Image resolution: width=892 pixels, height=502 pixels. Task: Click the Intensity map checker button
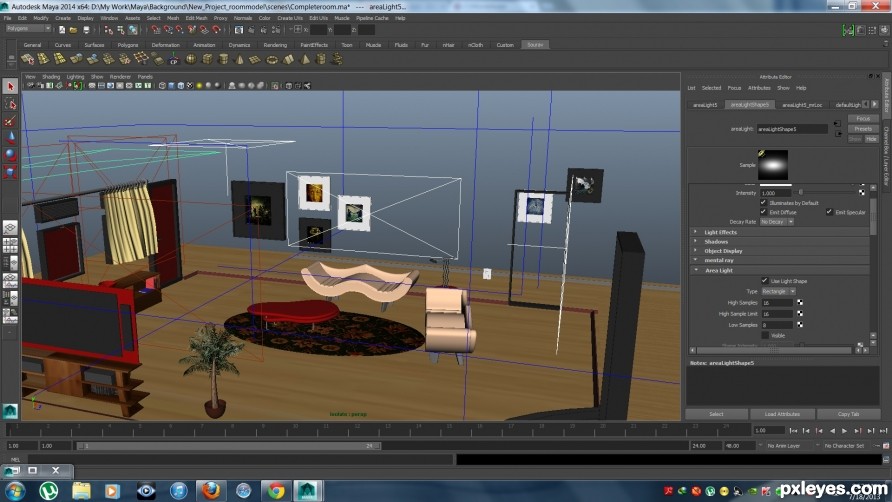pyautogui.click(x=861, y=192)
